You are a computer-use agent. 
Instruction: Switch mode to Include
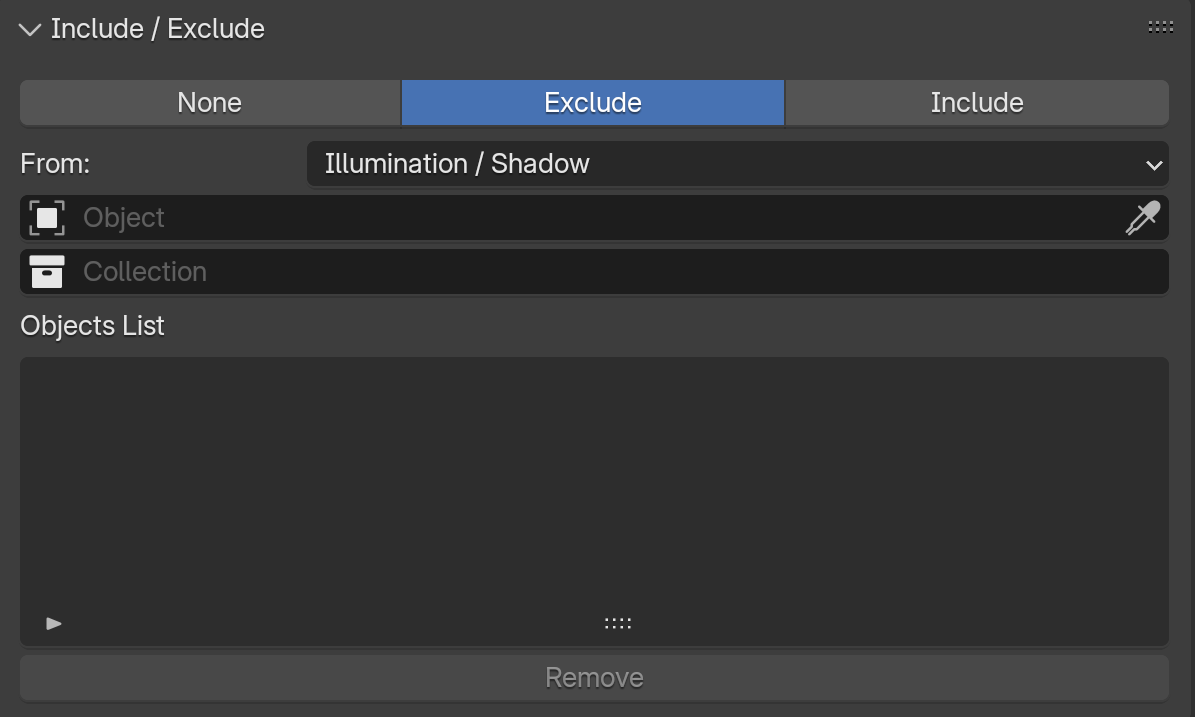[977, 103]
